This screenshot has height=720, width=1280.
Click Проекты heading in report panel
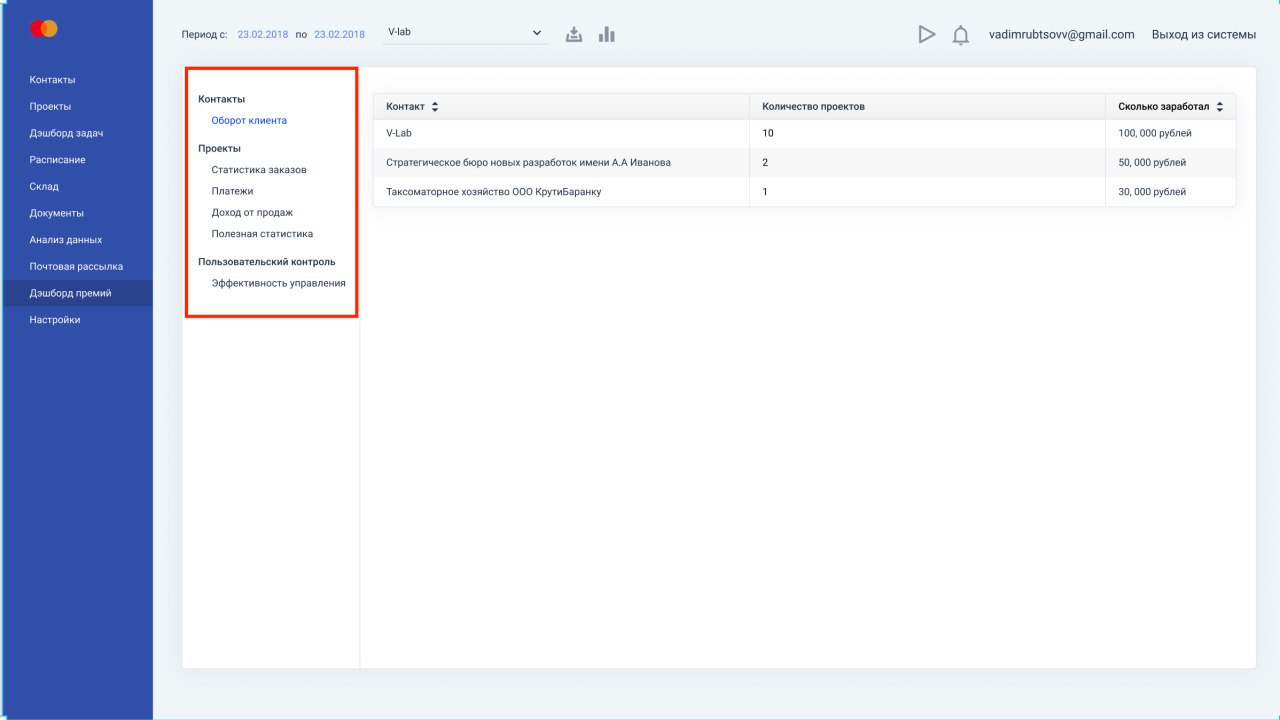click(x=220, y=148)
